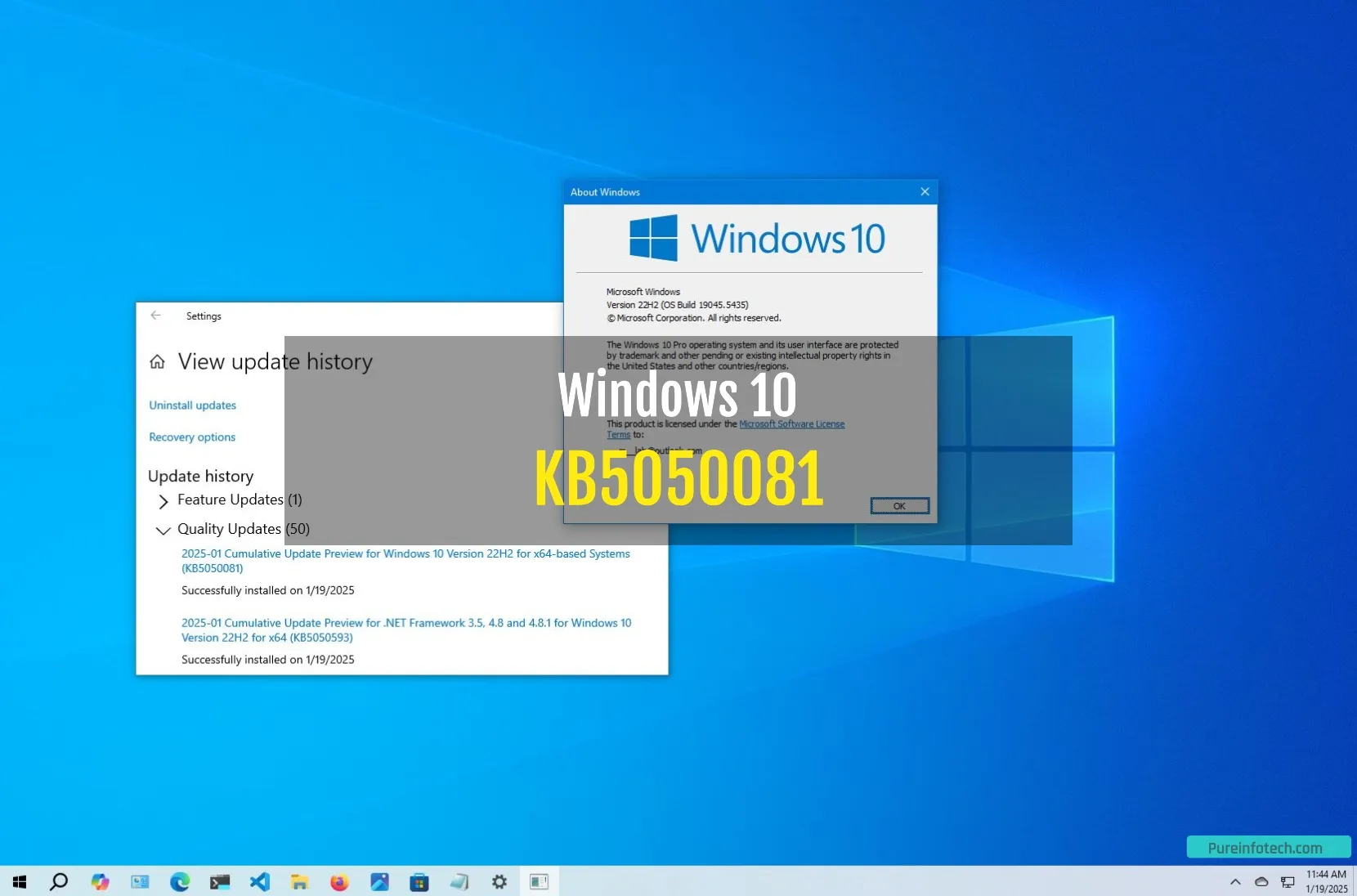1357x896 pixels.
Task: Open taskbar Search magnifier
Action: pyautogui.click(x=59, y=881)
